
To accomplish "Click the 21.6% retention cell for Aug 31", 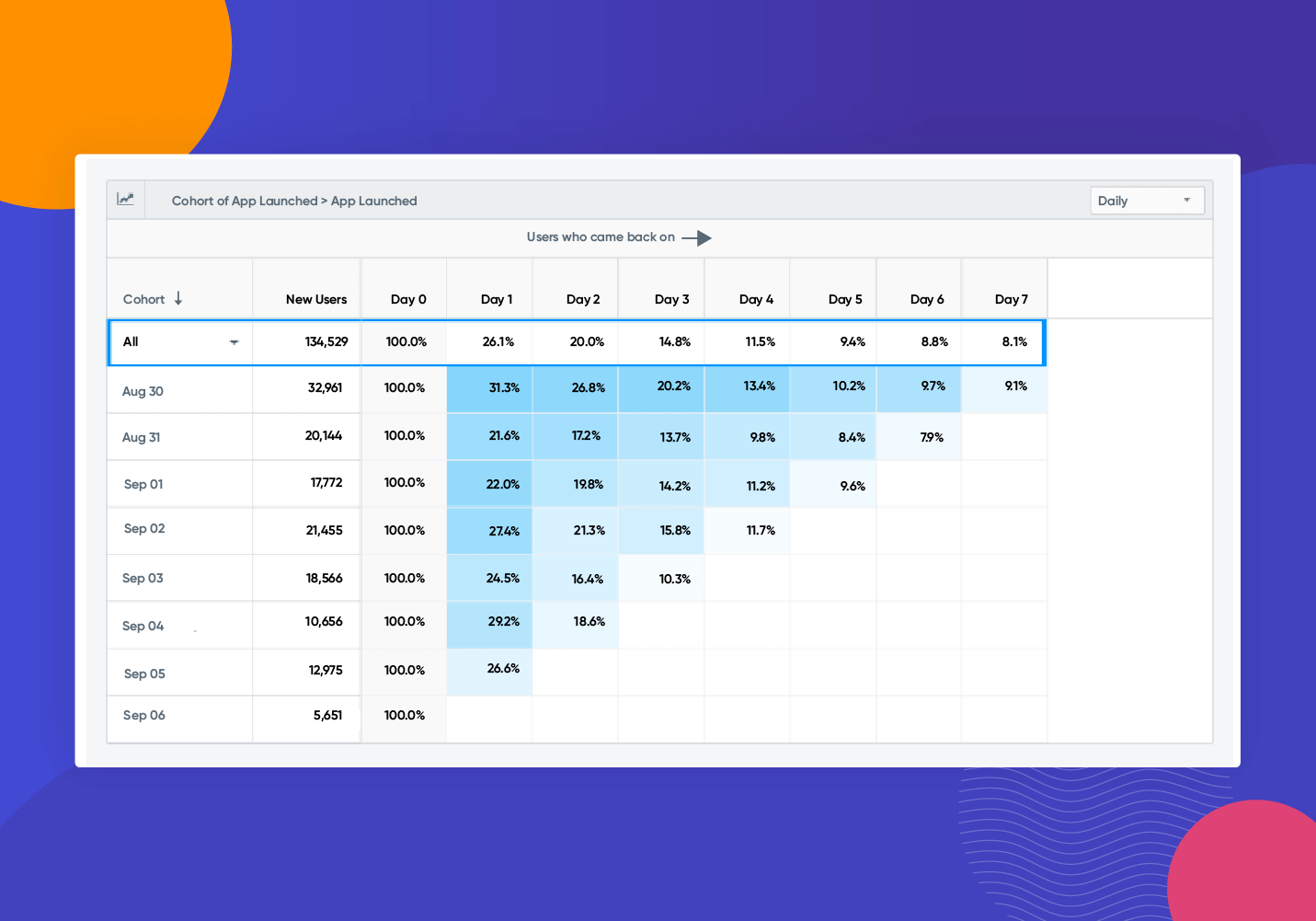I will (489, 436).
